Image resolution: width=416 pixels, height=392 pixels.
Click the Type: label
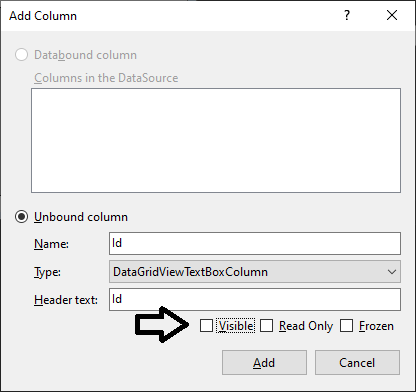47,272
